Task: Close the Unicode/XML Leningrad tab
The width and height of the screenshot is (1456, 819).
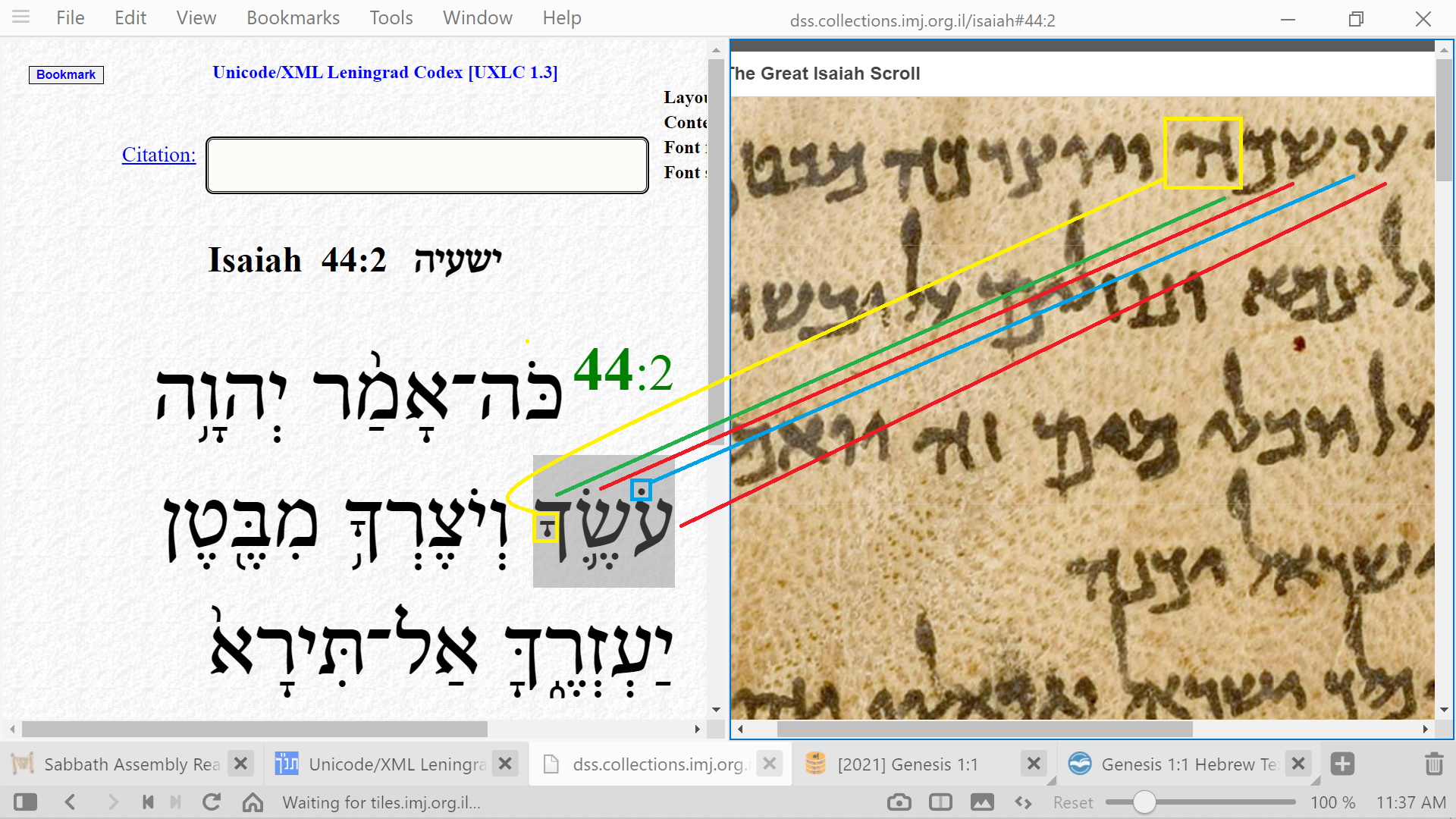Action: (505, 764)
